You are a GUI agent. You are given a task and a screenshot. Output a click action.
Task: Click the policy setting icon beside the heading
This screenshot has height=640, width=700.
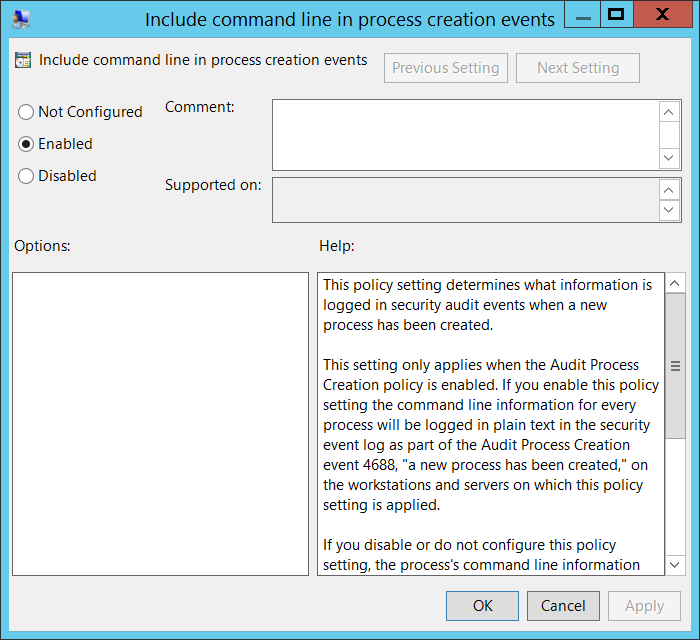pyautogui.click(x=23, y=61)
